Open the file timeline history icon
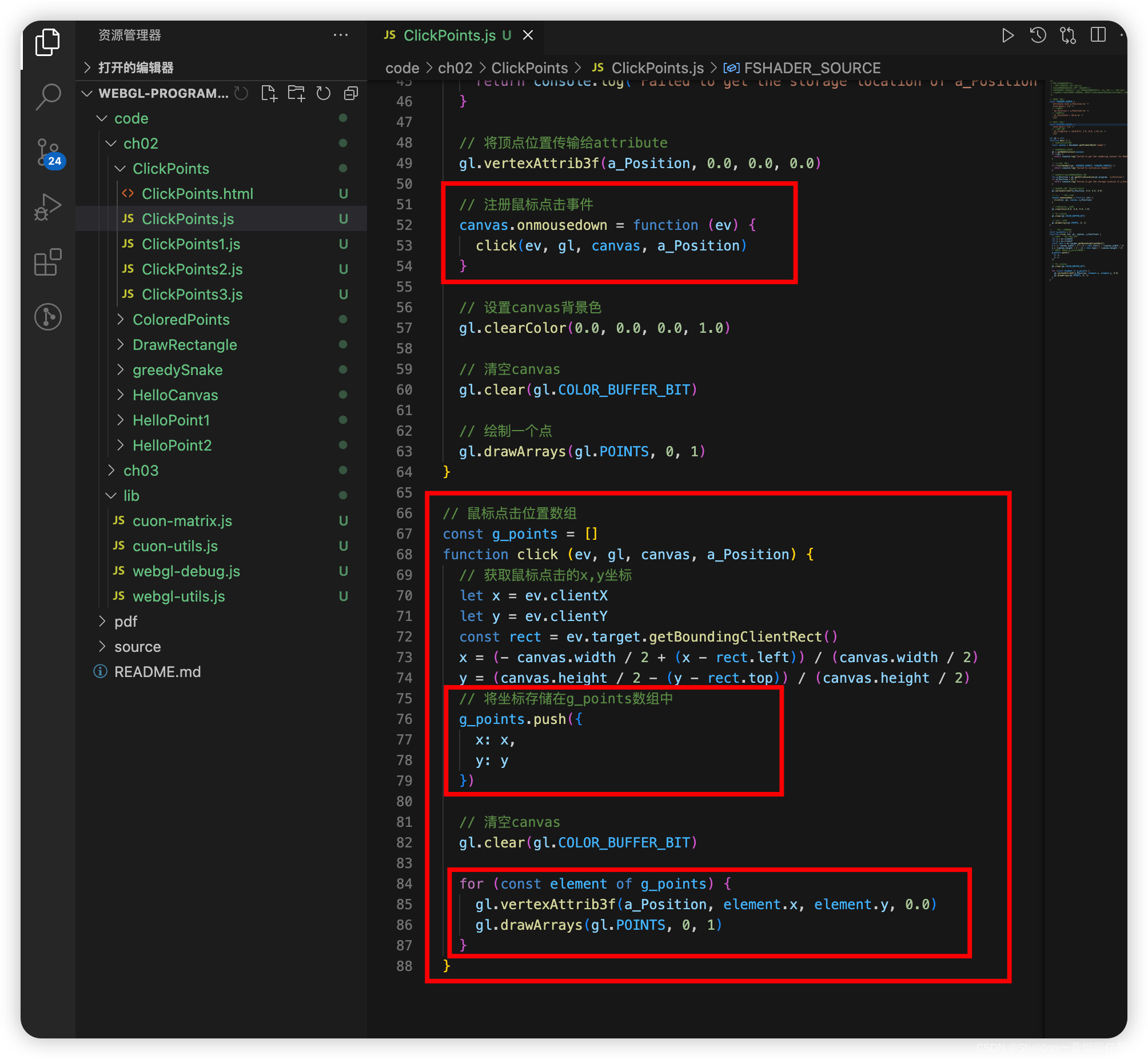The image size is (1148, 1059). tap(1038, 35)
